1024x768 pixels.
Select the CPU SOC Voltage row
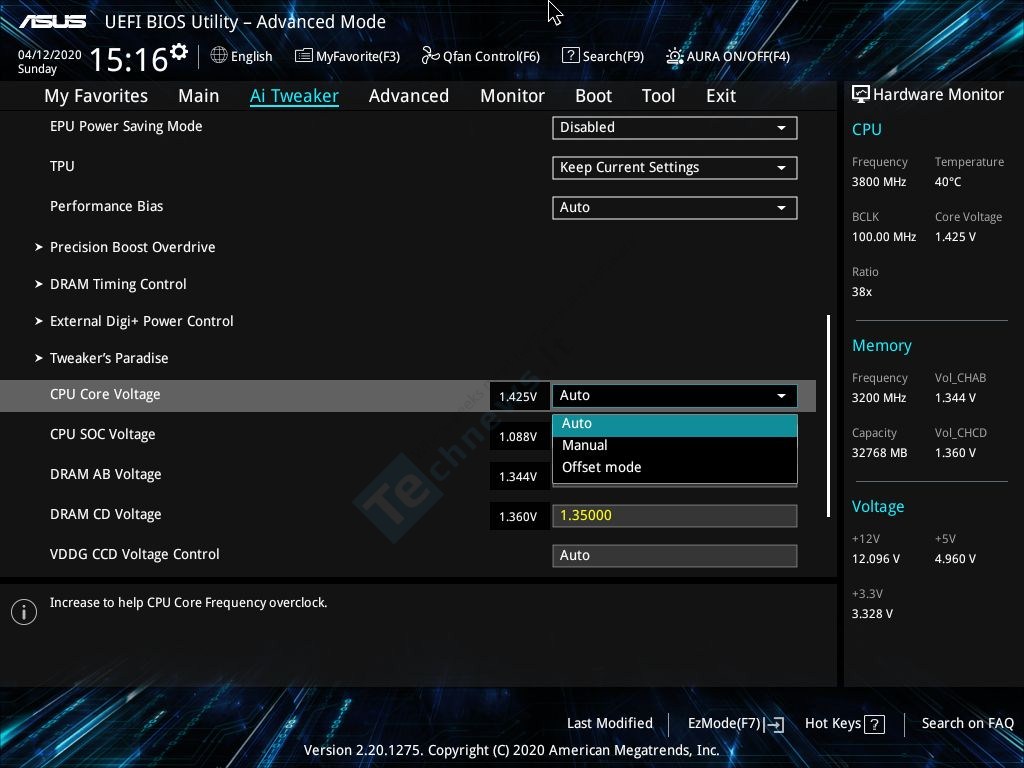pos(103,435)
